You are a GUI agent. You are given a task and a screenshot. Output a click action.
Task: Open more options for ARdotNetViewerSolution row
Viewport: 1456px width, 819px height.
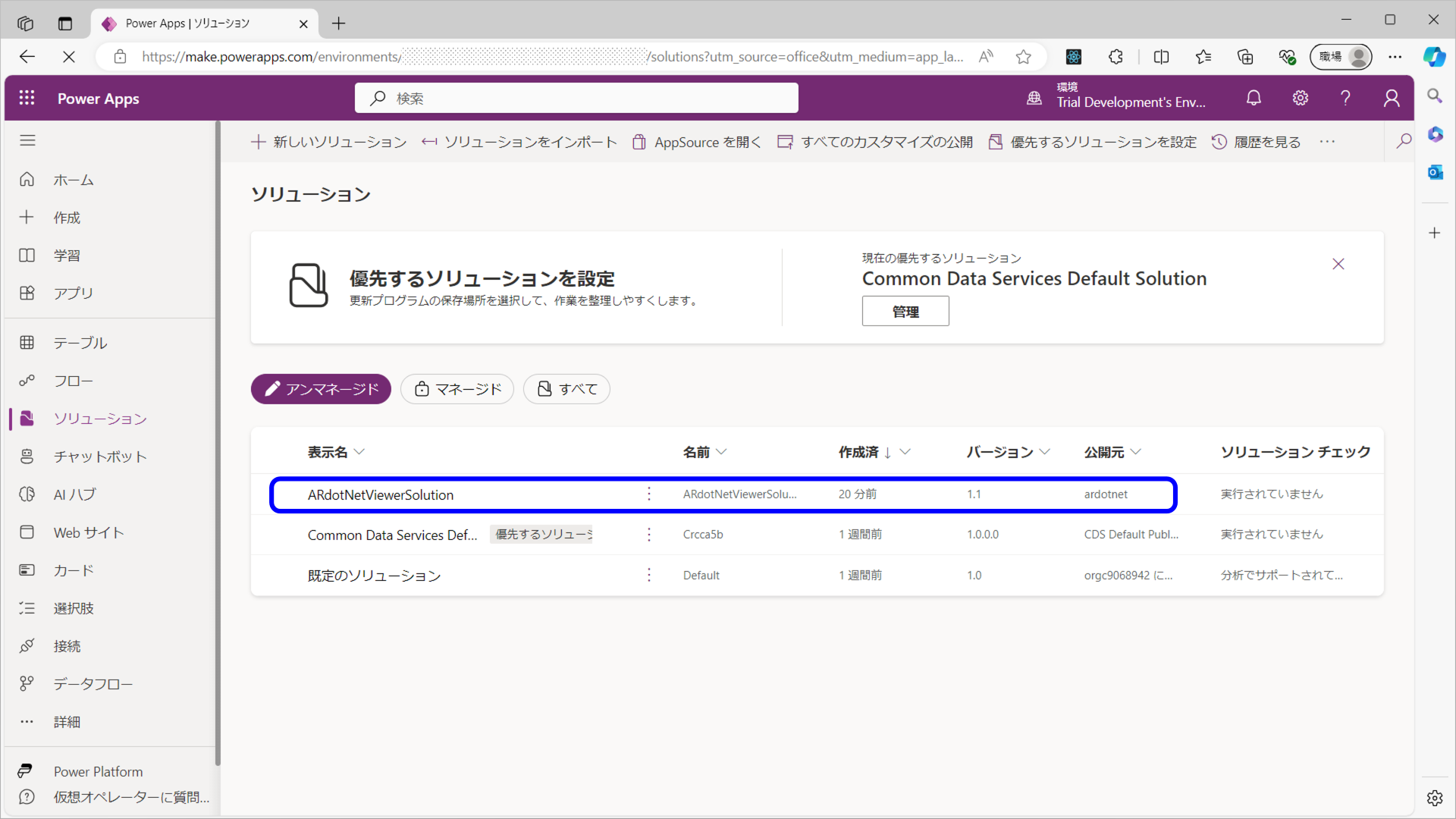[x=649, y=494]
